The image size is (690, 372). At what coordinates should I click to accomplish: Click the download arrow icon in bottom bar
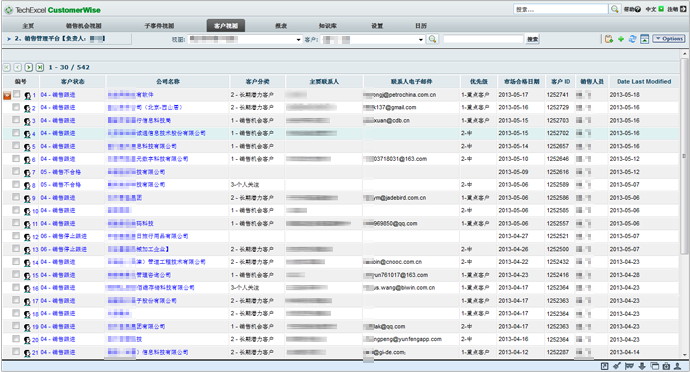click(x=642, y=366)
